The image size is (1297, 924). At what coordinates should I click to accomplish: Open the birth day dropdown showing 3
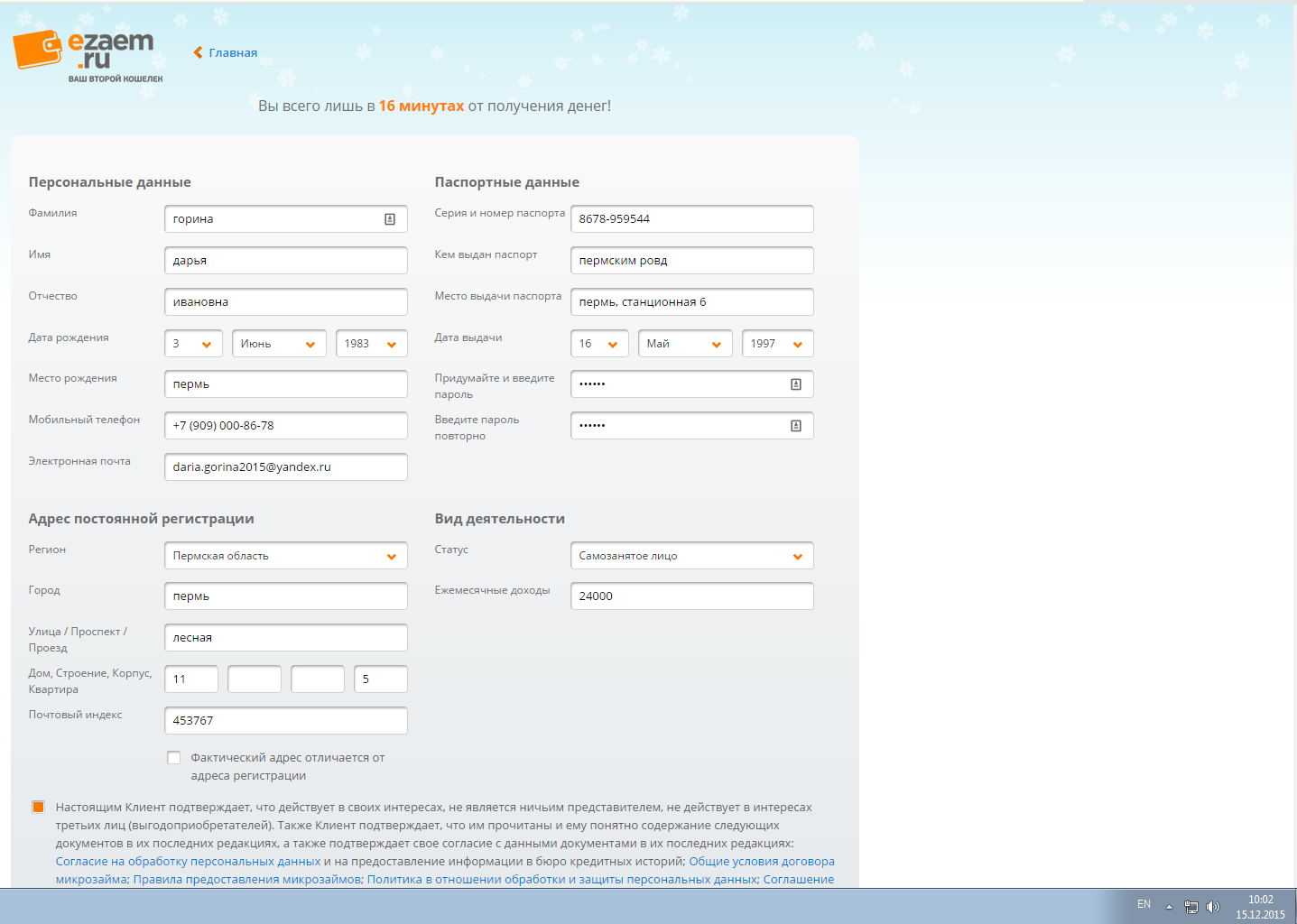[x=193, y=344]
